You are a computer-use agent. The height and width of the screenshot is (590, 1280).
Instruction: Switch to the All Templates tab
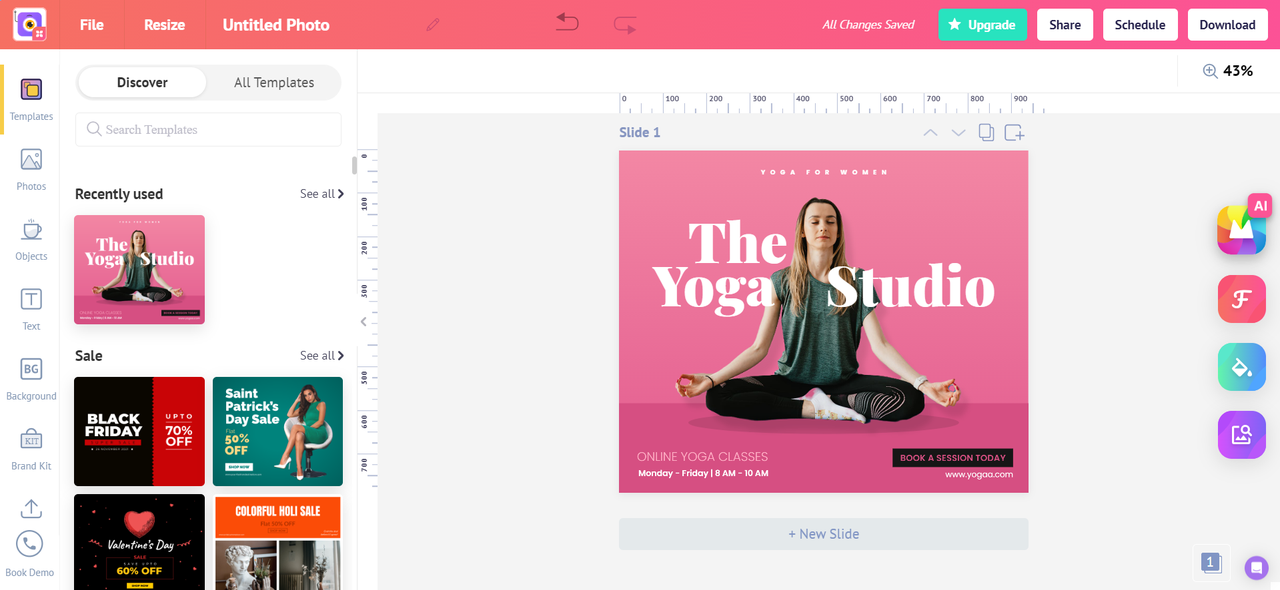(x=274, y=83)
